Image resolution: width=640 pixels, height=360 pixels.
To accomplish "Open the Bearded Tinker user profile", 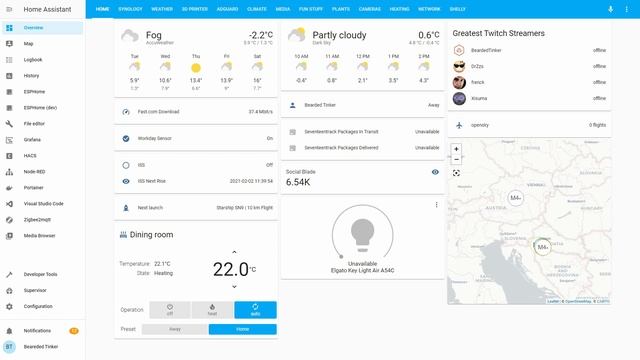I will [x=42, y=347].
